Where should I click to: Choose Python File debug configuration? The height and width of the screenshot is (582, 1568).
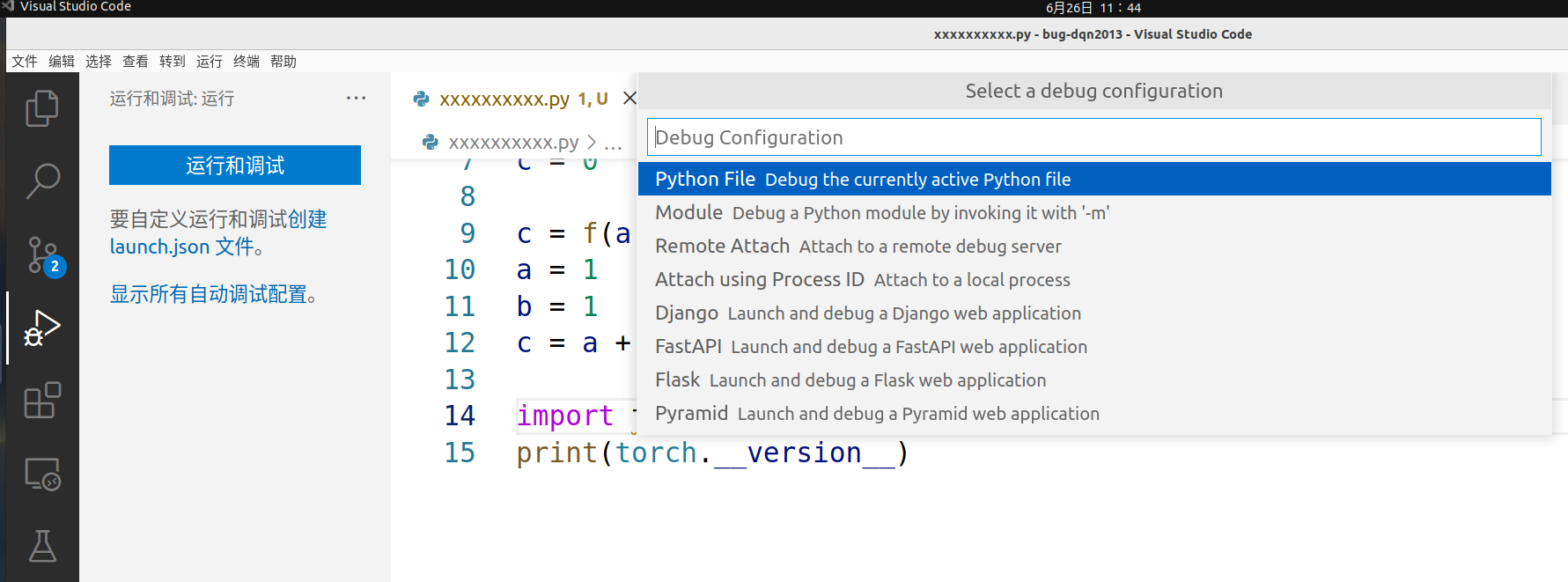[x=1094, y=179]
